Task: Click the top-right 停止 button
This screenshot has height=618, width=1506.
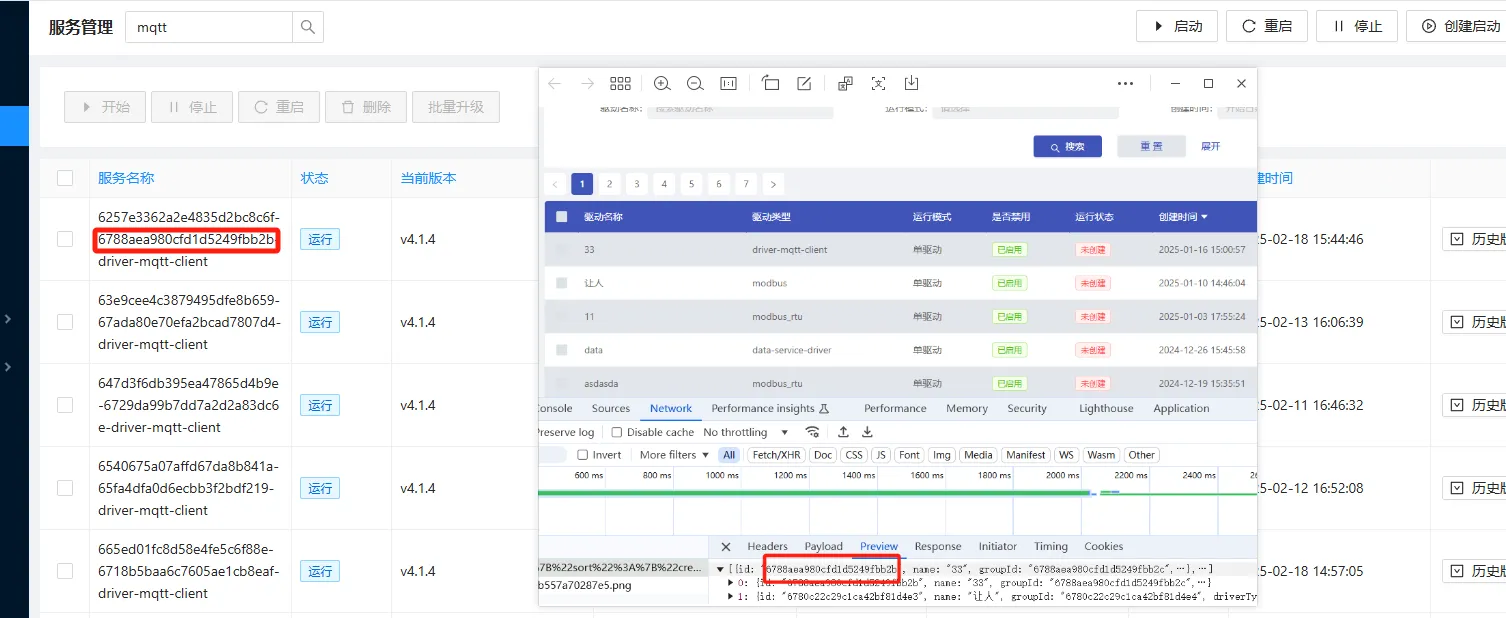Action: [1356, 26]
